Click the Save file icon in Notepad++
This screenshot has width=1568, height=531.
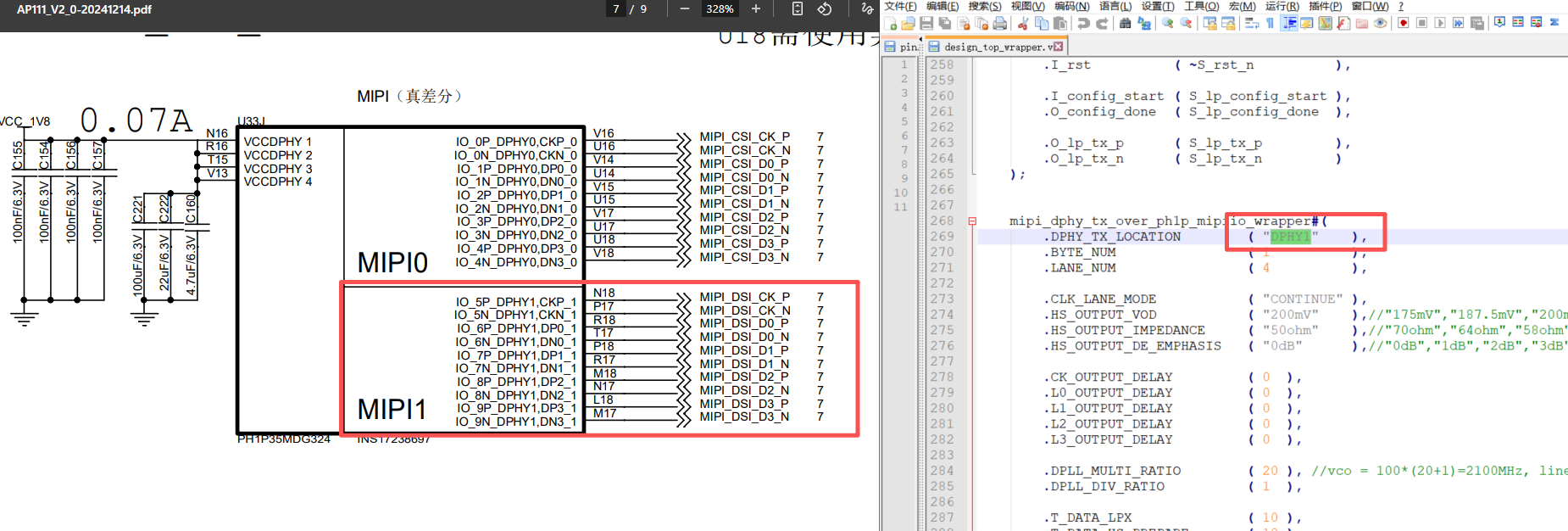(x=926, y=24)
